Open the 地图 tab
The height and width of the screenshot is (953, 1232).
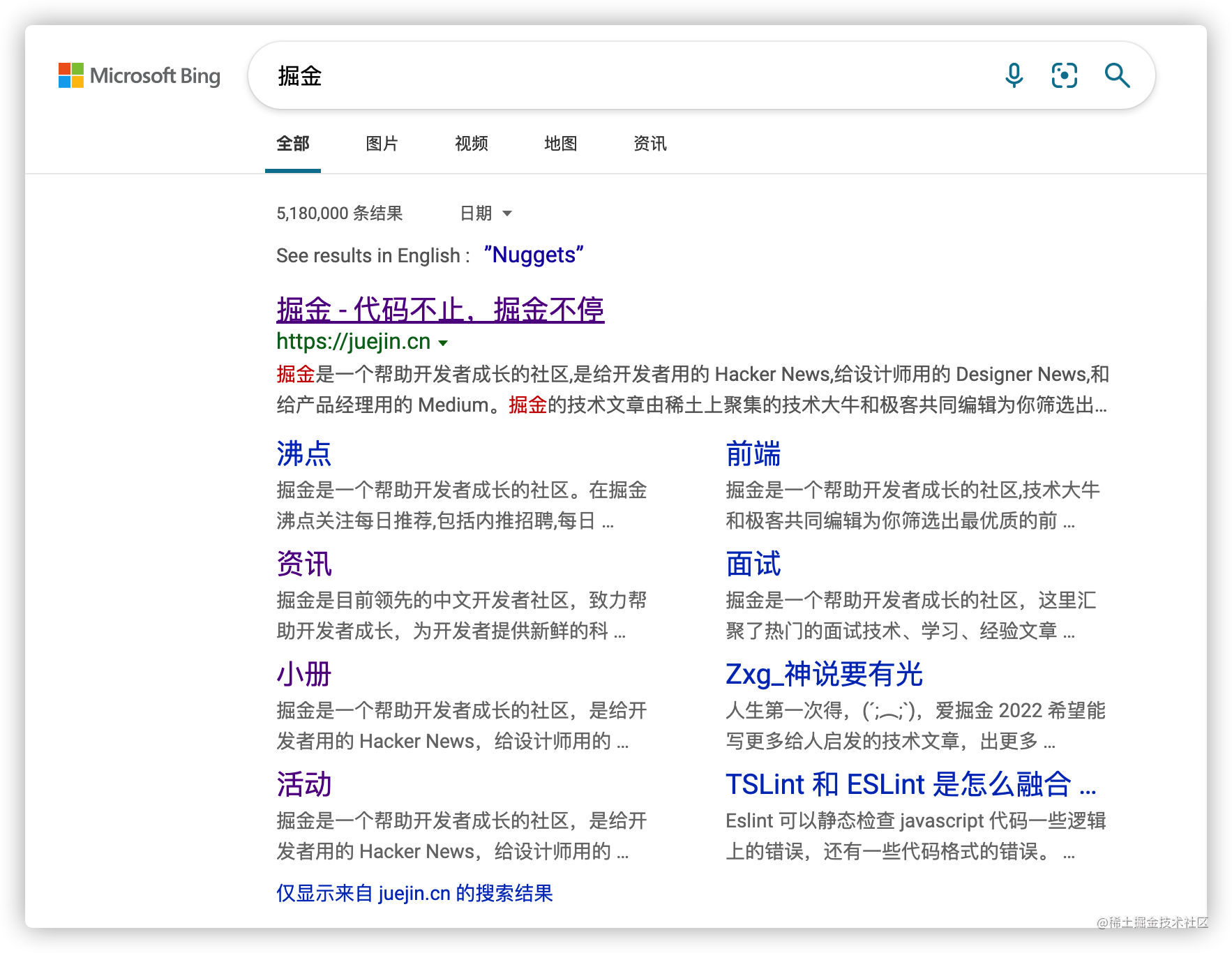[x=561, y=144]
